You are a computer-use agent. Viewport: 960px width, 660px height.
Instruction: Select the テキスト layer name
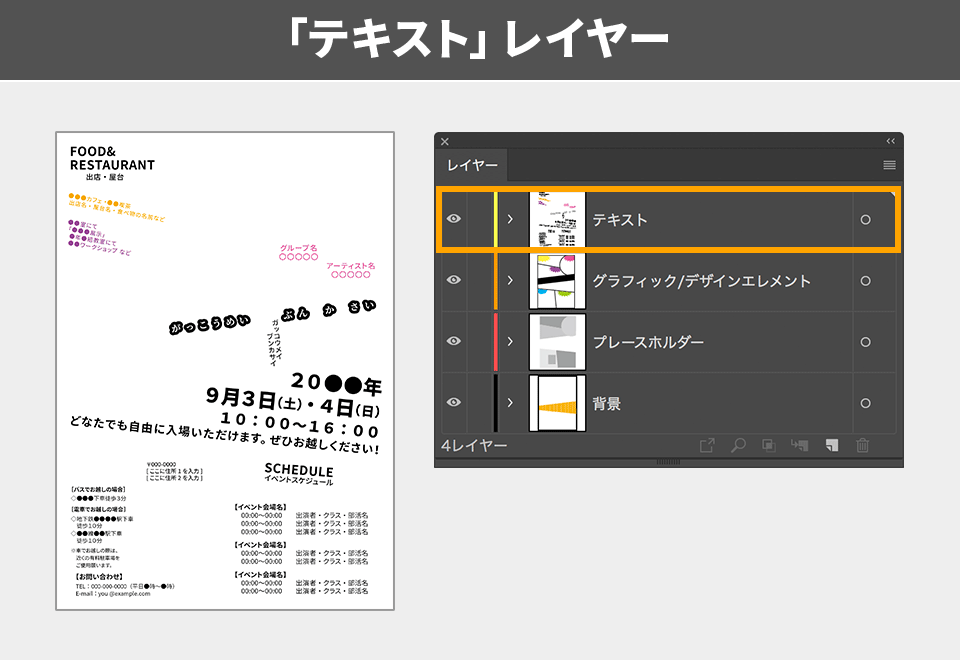tap(620, 220)
